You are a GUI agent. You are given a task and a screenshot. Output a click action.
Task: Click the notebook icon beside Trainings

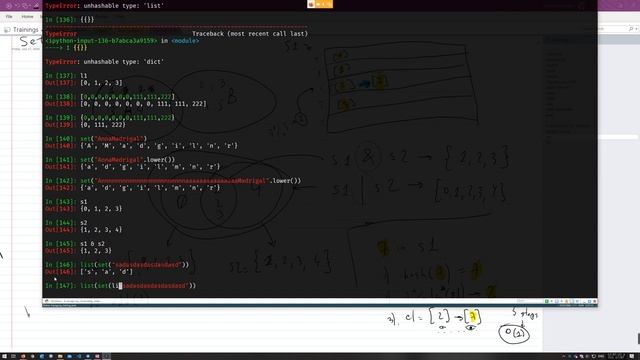(7, 30)
